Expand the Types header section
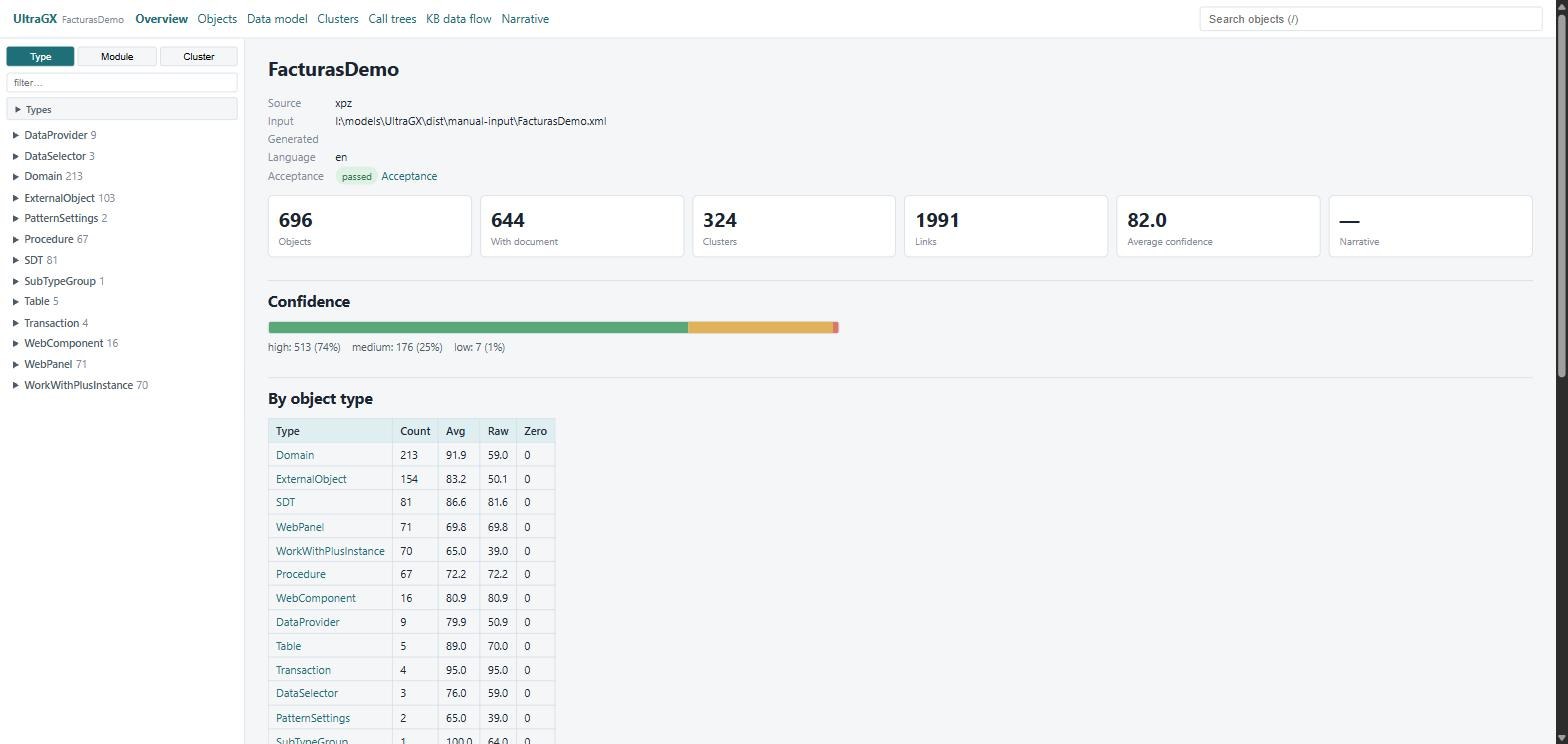The image size is (1568, 744). click(x=122, y=109)
